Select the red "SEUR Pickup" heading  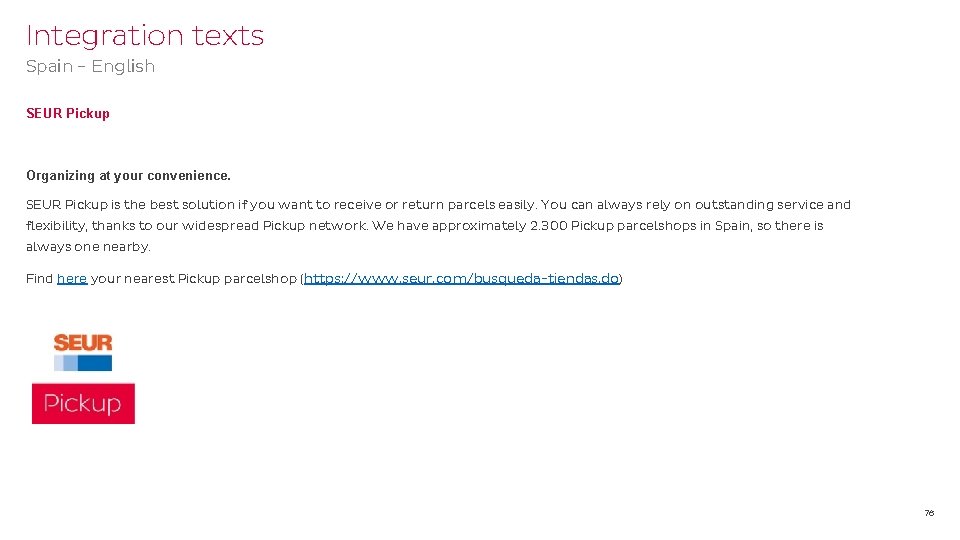[x=68, y=114]
